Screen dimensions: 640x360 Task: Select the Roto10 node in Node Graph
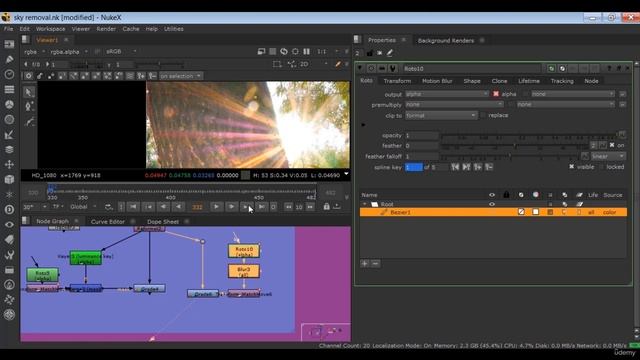244,251
